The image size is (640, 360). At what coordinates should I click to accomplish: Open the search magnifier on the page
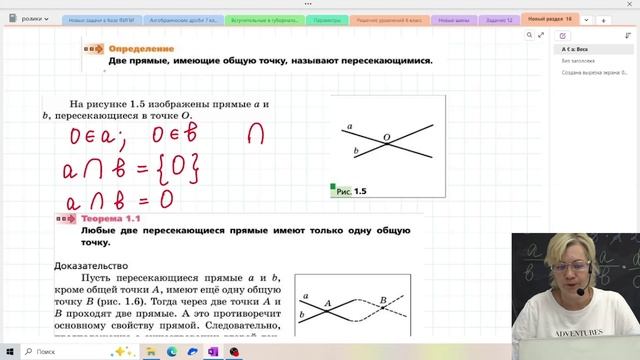click(x=529, y=35)
